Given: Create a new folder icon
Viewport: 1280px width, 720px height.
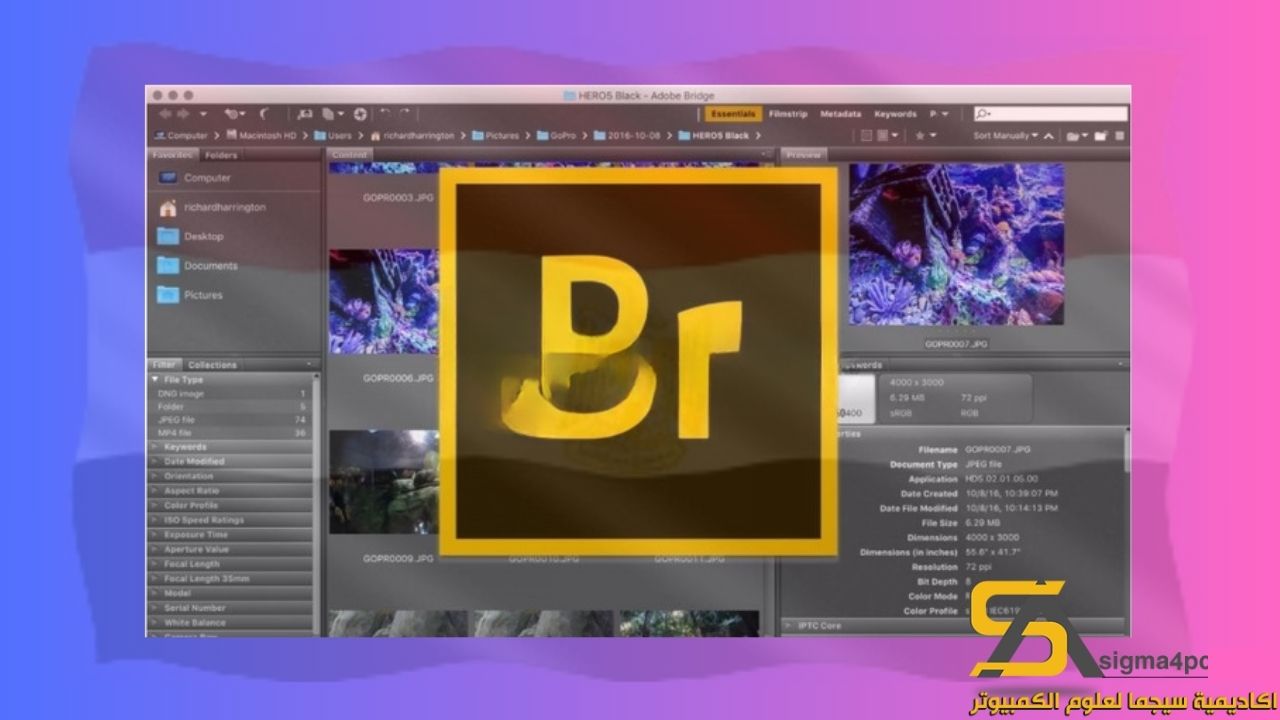Looking at the screenshot, I should [x=1101, y=135].
